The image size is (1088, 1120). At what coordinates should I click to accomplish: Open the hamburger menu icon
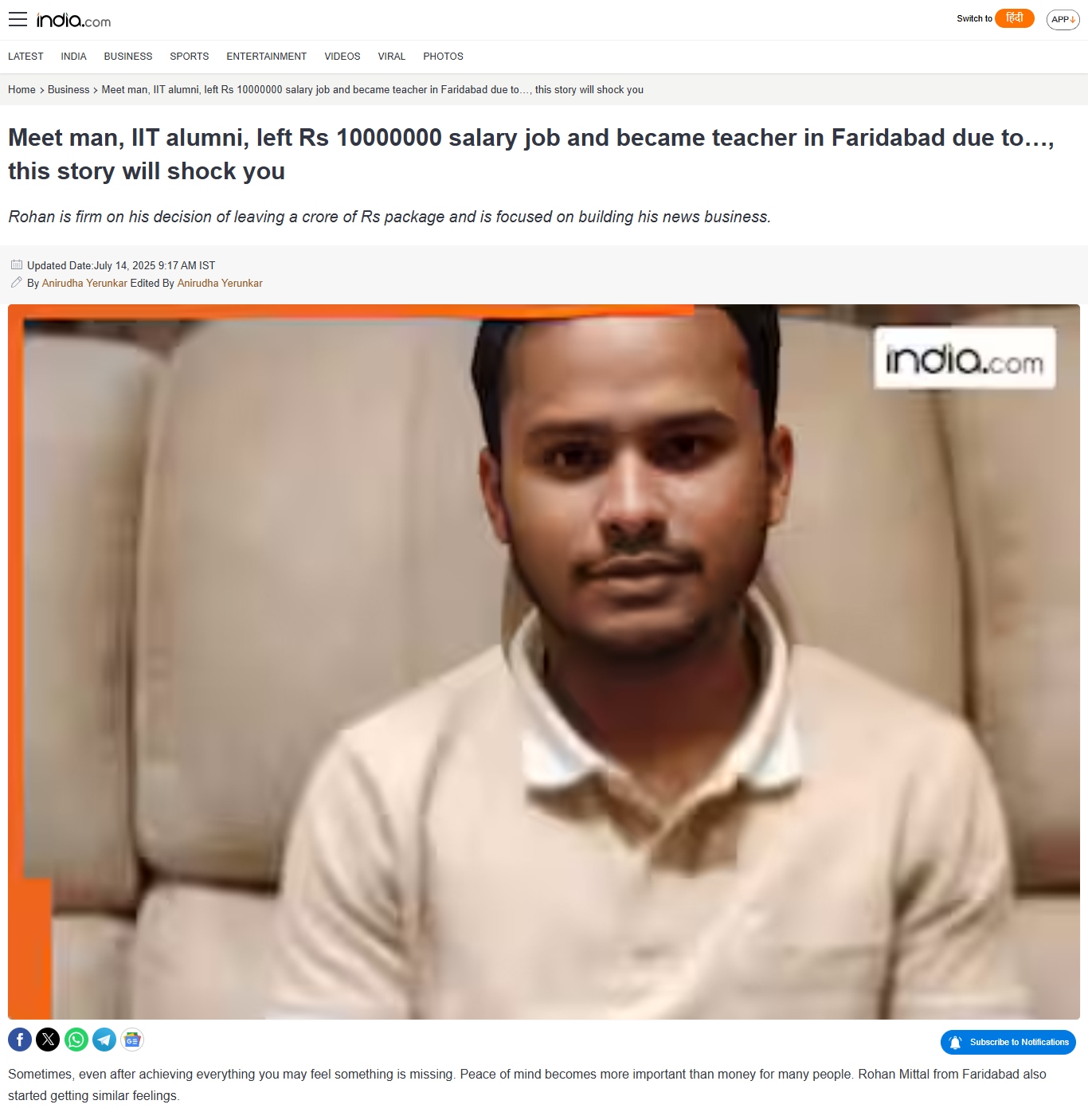pyautogui.click(x=18, y=20)
